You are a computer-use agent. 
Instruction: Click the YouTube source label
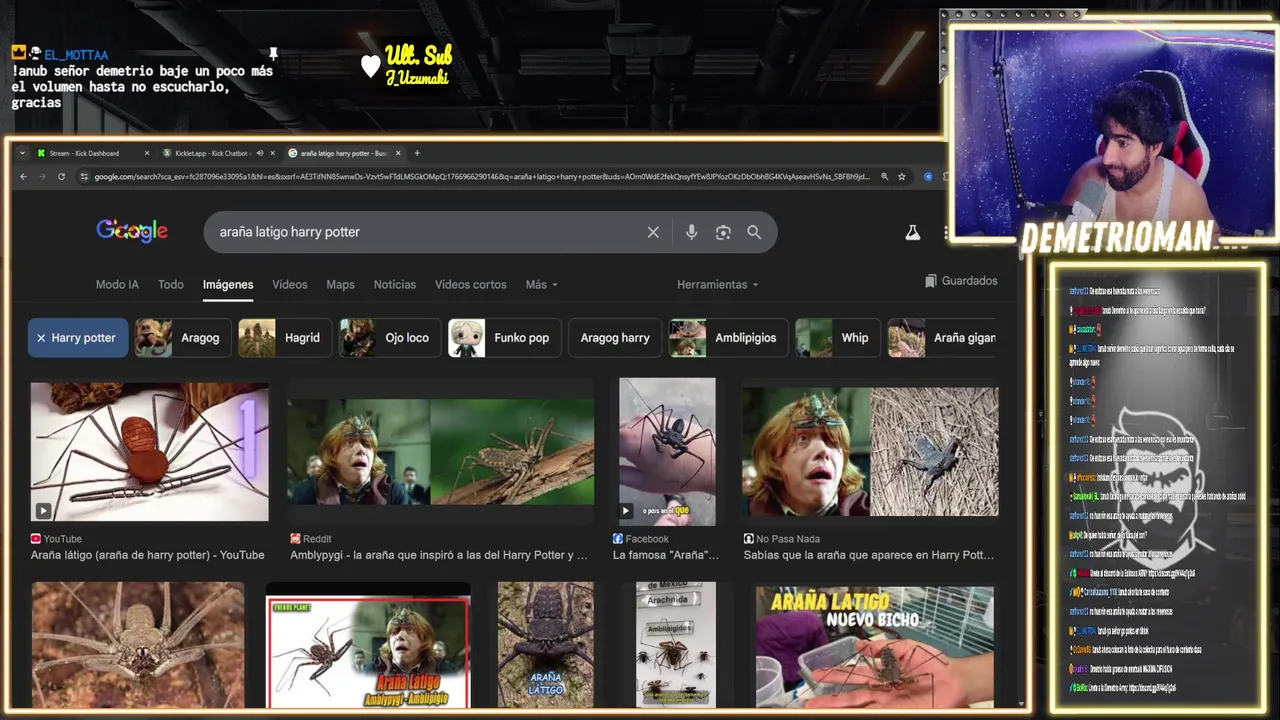(63, 539)
